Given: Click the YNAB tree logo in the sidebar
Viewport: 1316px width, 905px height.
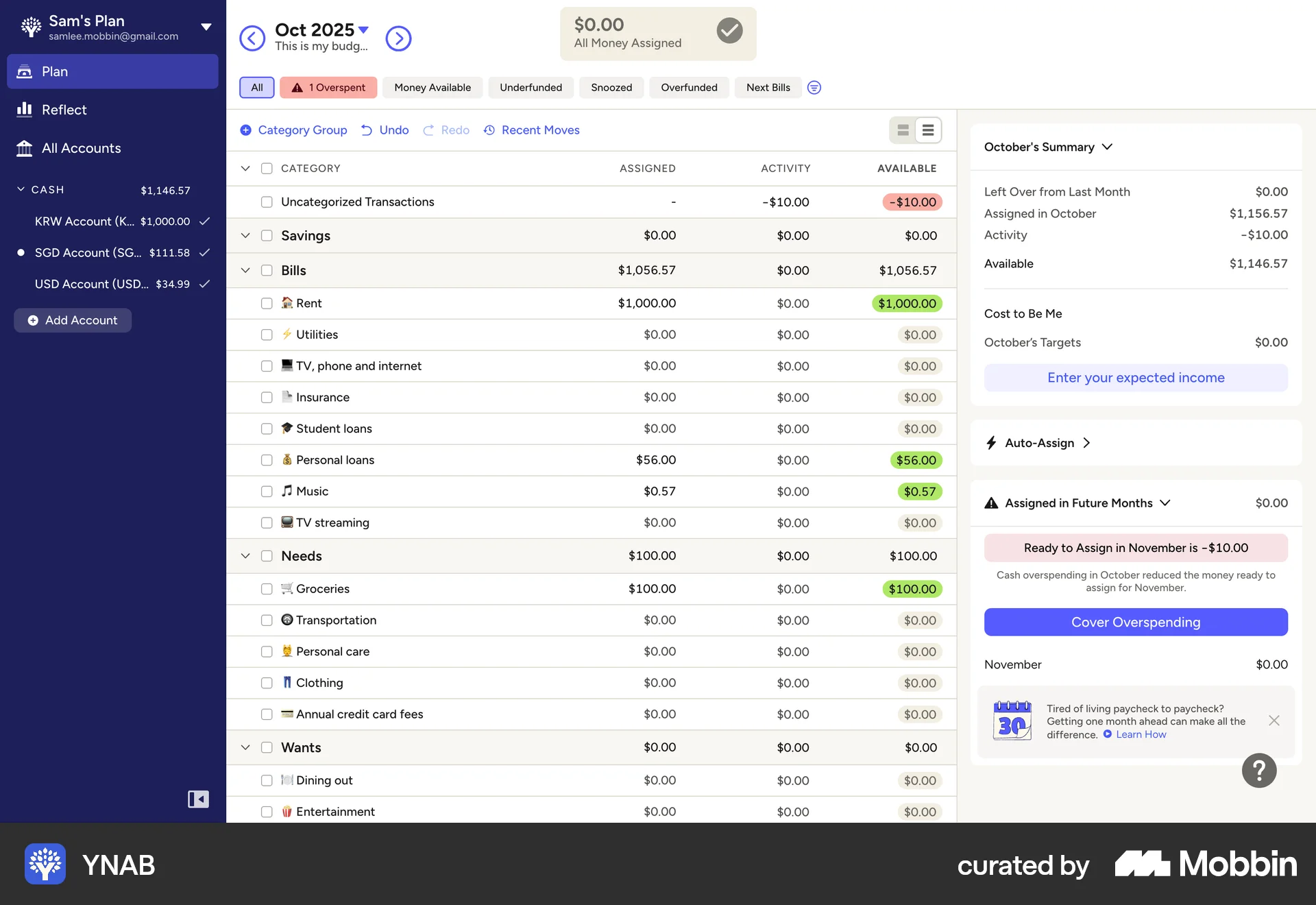Looking at the screenshot, I should coord(31,27).
